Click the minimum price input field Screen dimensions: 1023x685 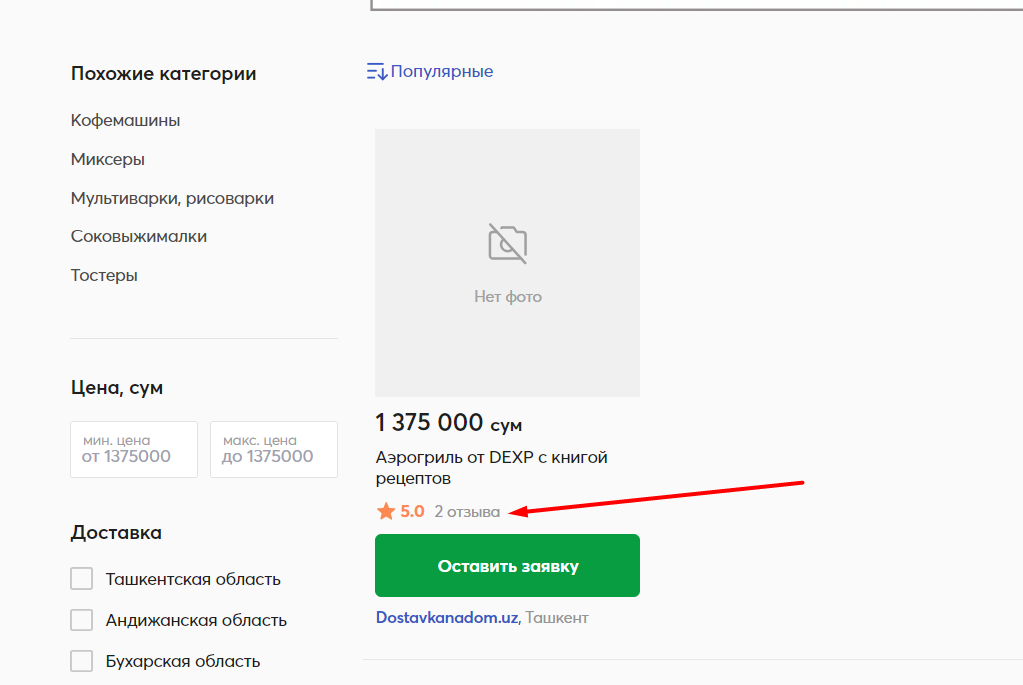click(x=134, y=449)
